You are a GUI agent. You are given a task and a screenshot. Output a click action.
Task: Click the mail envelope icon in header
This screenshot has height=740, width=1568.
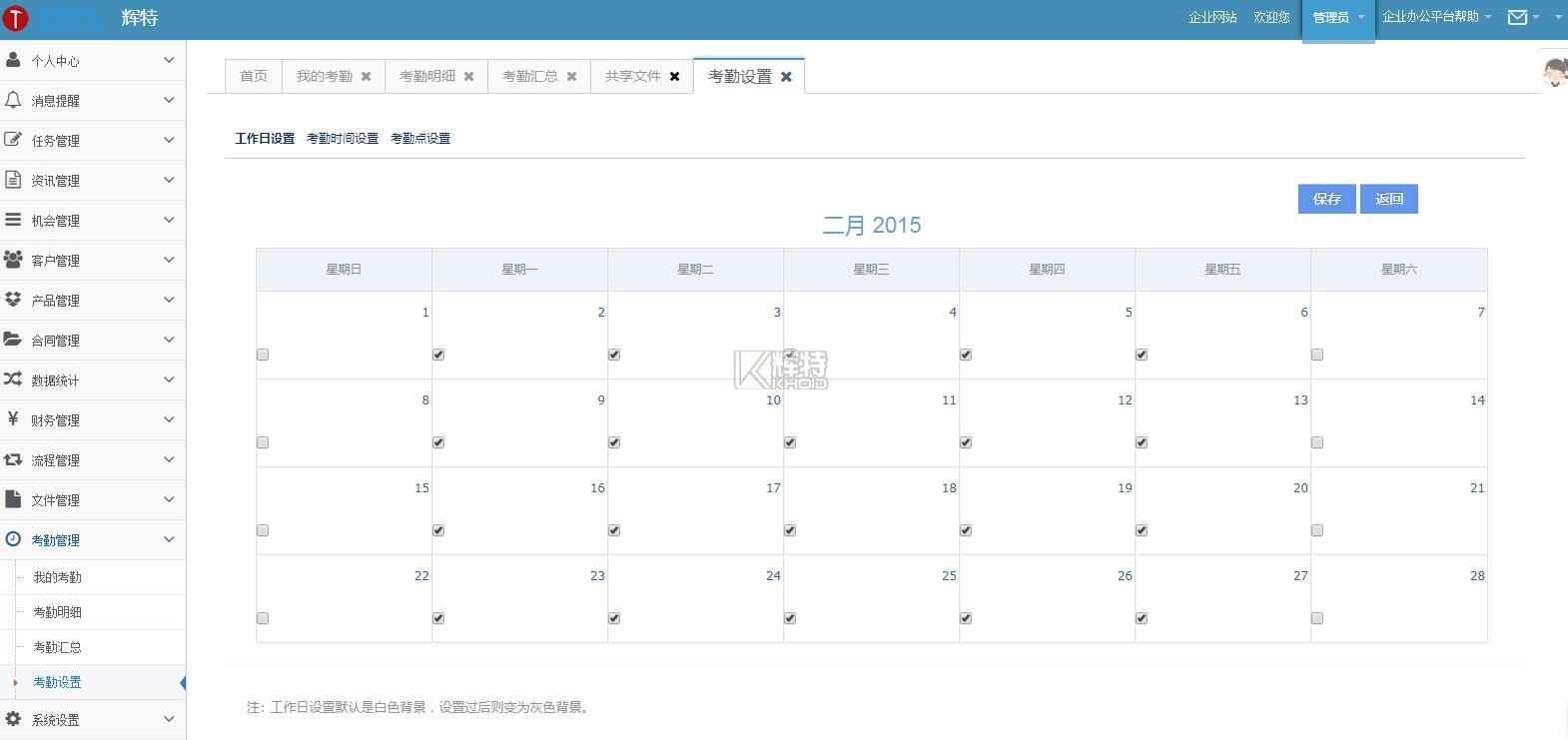[x=1517, y=17]
